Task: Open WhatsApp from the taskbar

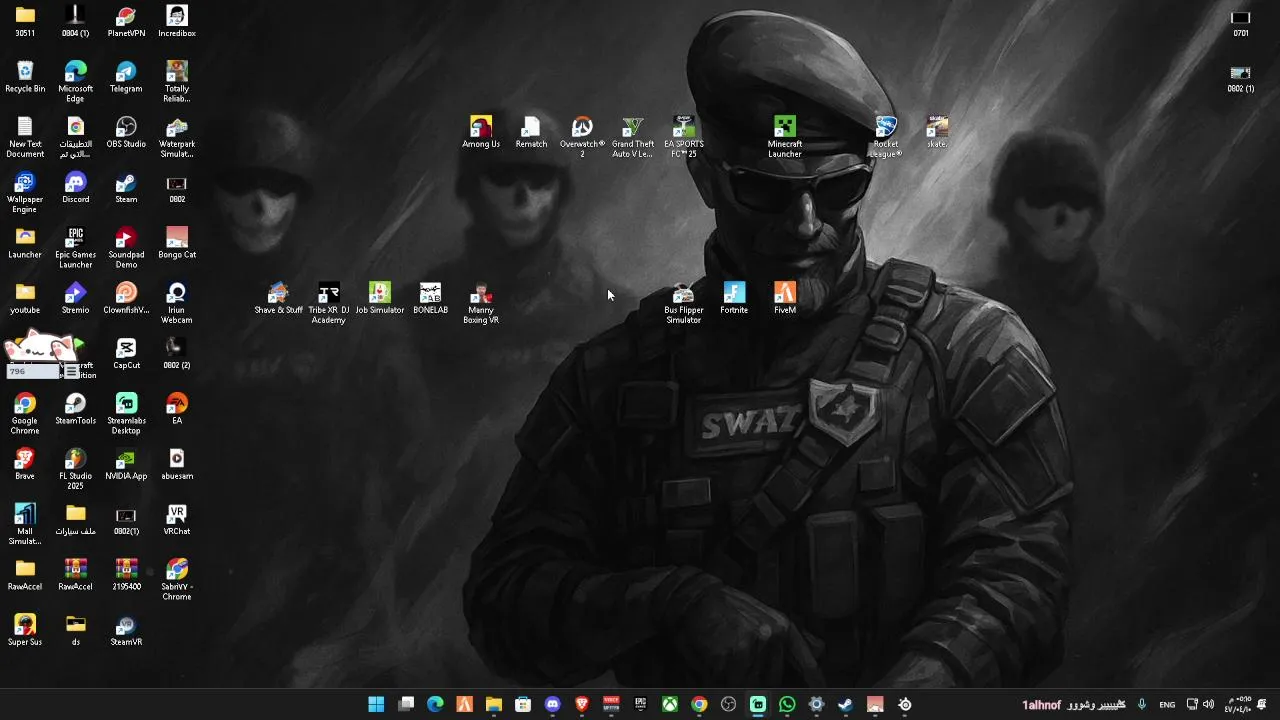Action: [x=787, y=705]
